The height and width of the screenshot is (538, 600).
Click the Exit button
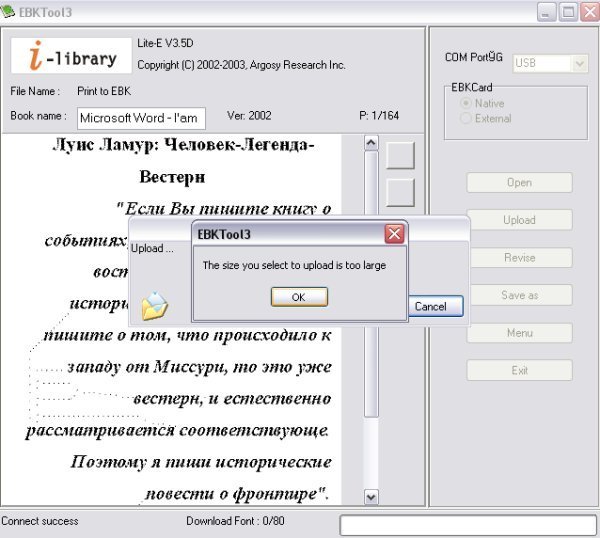pyautogui.click(x=519, y=370)
